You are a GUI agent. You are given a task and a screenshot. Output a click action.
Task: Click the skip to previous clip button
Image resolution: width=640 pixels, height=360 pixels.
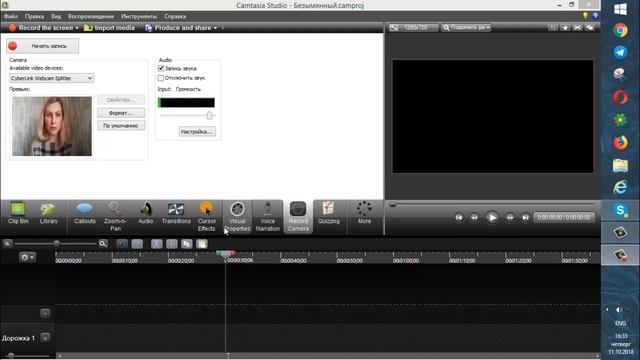[459, 218]
